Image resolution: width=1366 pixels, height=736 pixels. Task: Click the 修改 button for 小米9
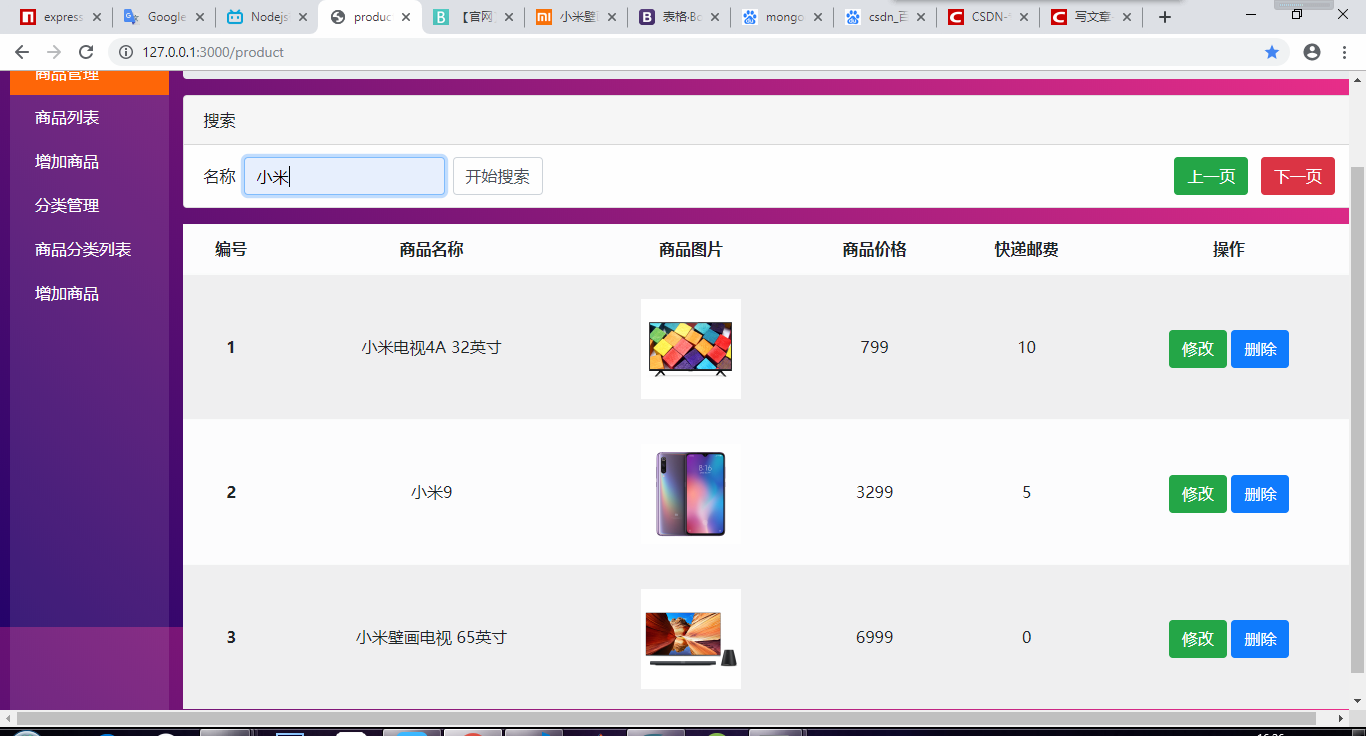pyautogui.click(x=1197, y=493)
